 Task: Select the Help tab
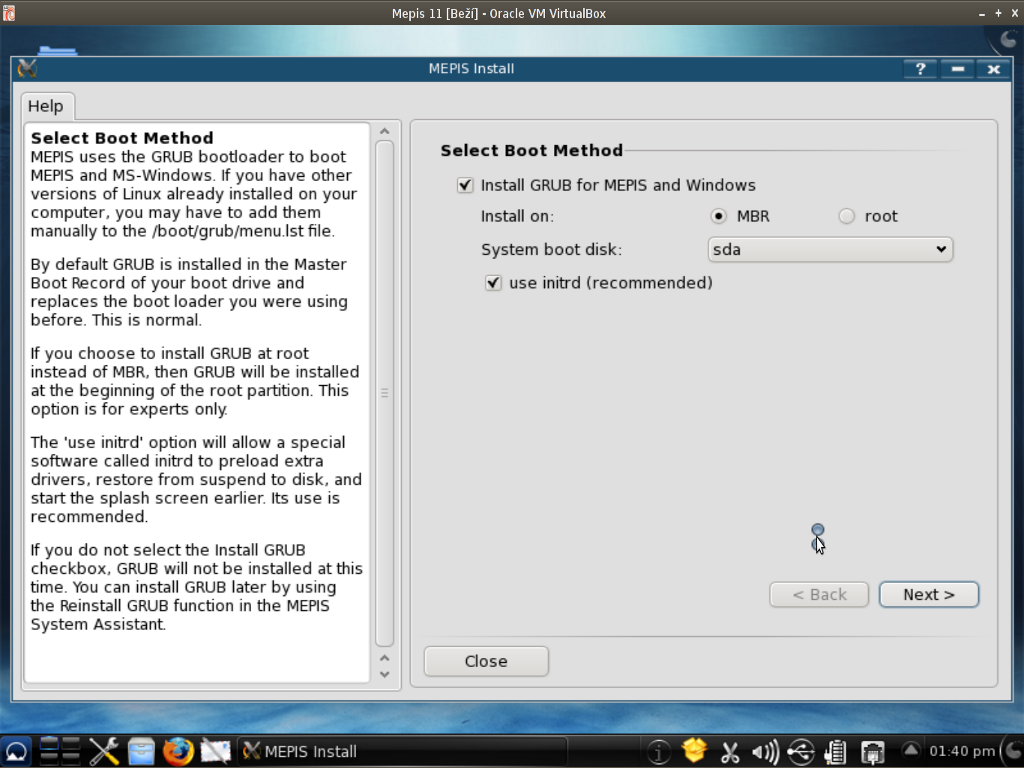coord(46,106)
